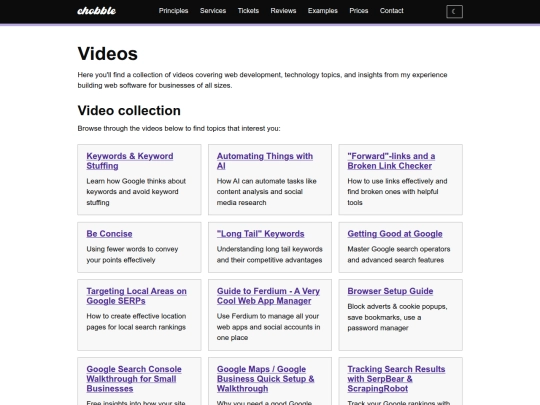Screen dimensions: 540x405
Task: Click the Videos page heading
Action: pos(107,54)
